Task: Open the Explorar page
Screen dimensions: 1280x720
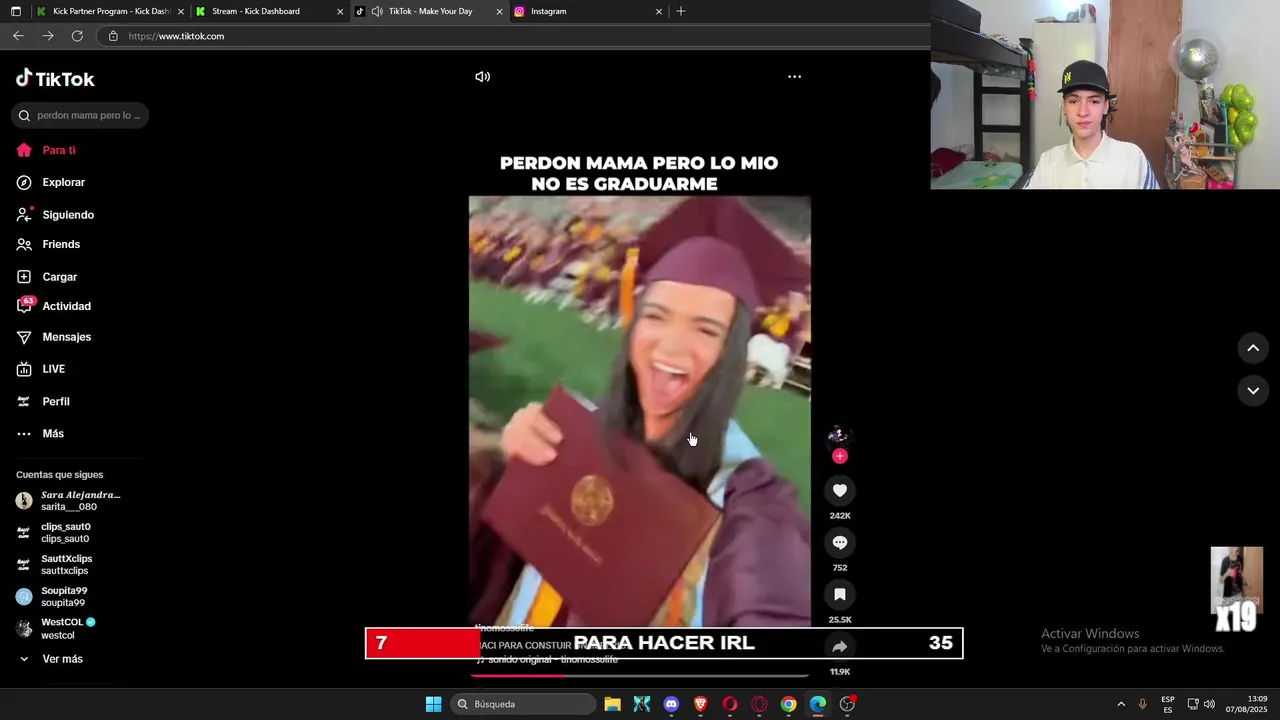Action: [51, 183]
